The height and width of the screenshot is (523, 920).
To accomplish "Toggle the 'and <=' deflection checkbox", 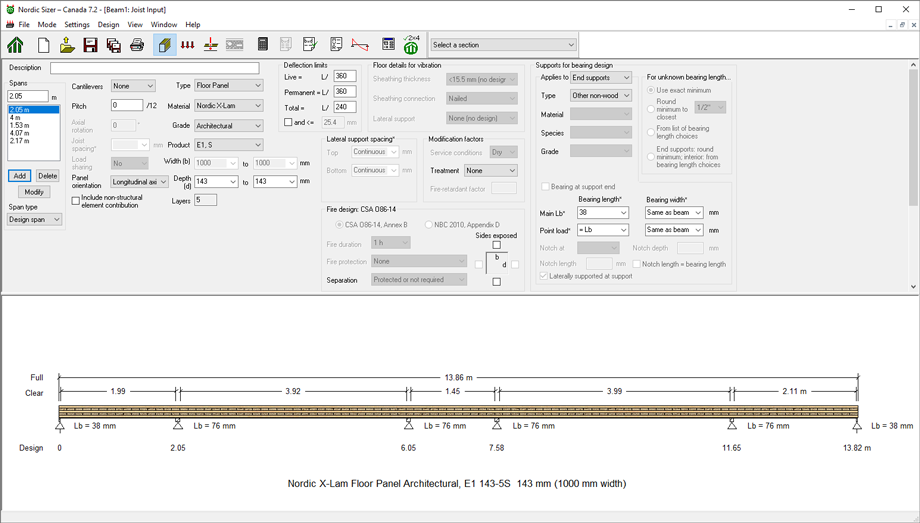I will pyautogui.click(x=288, y=122).
